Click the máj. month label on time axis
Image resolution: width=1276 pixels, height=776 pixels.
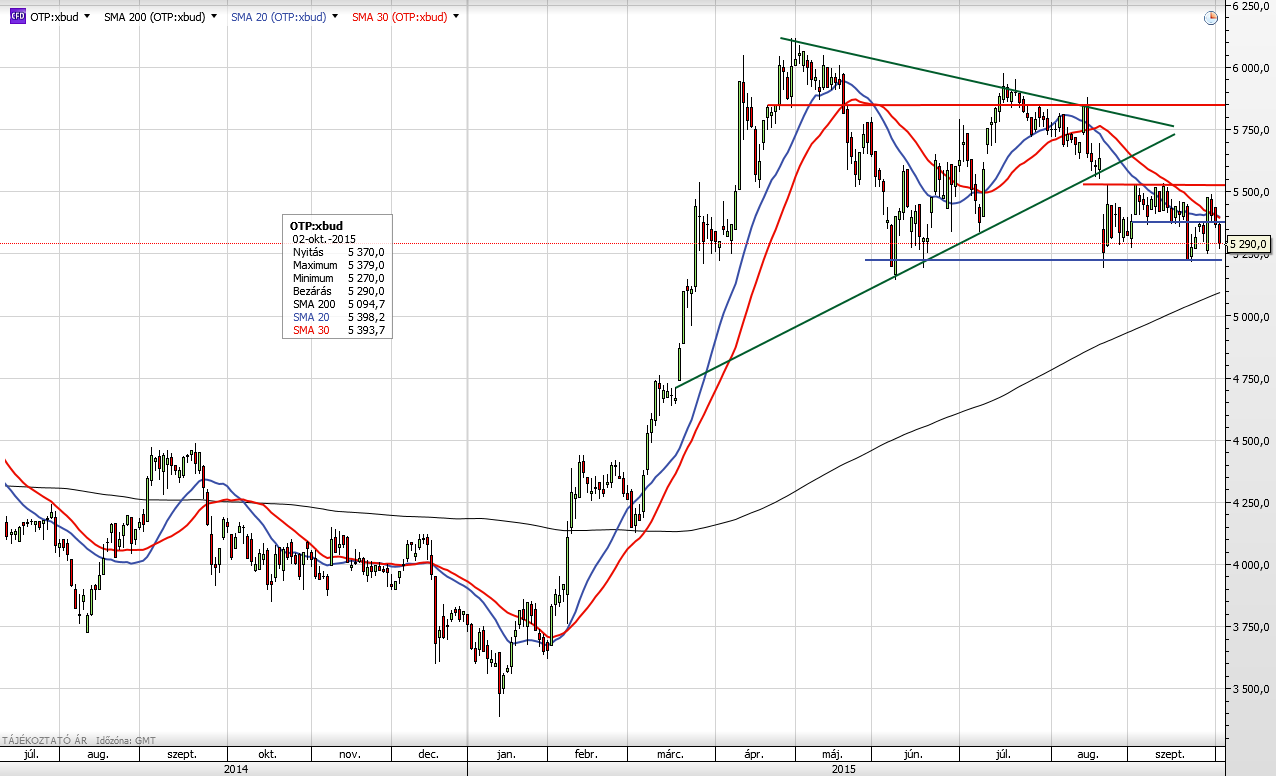click(x=832, y=754)
